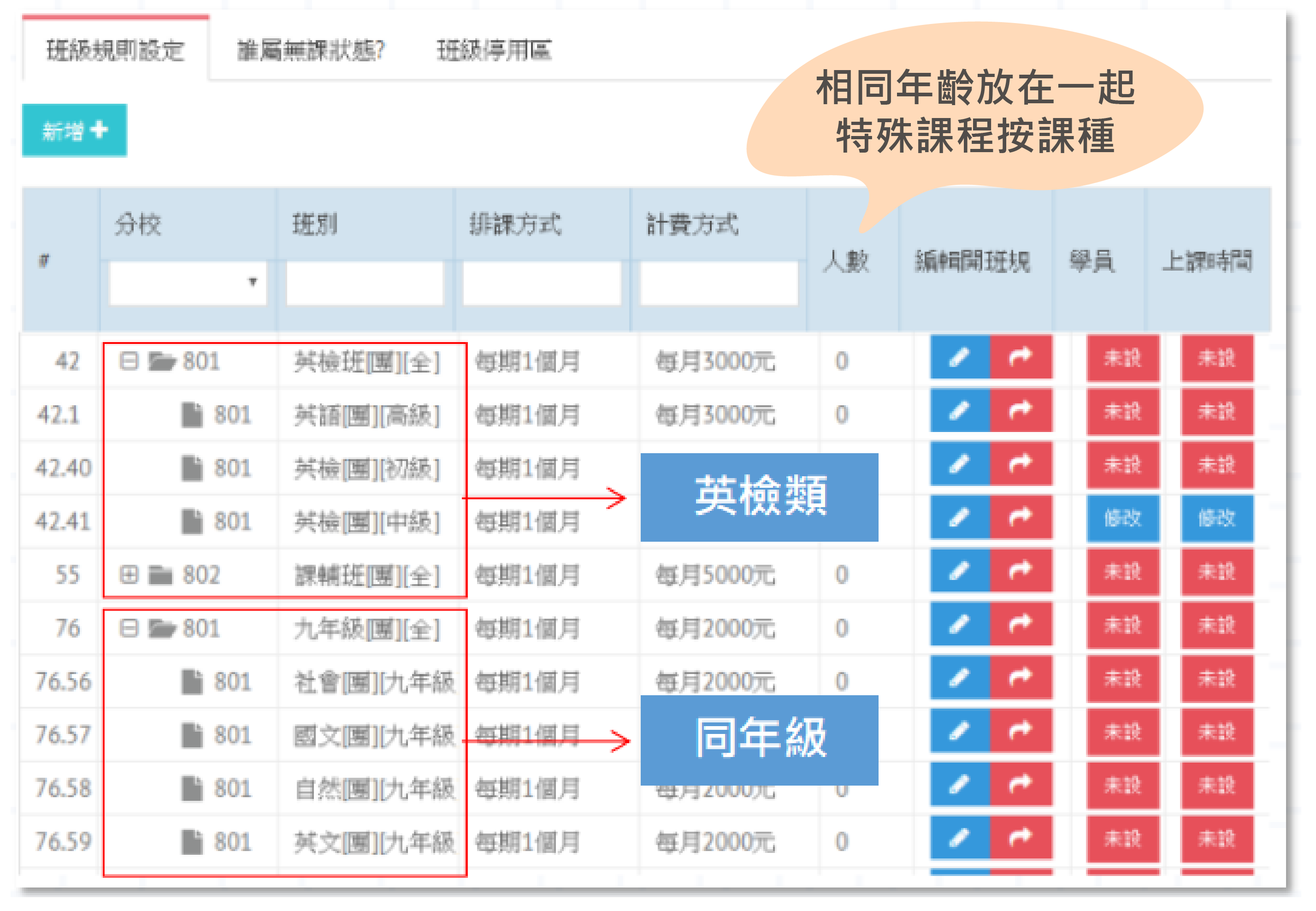
Task: Click 未設 上課時間 button for row 55
Action: point(1217,571)
